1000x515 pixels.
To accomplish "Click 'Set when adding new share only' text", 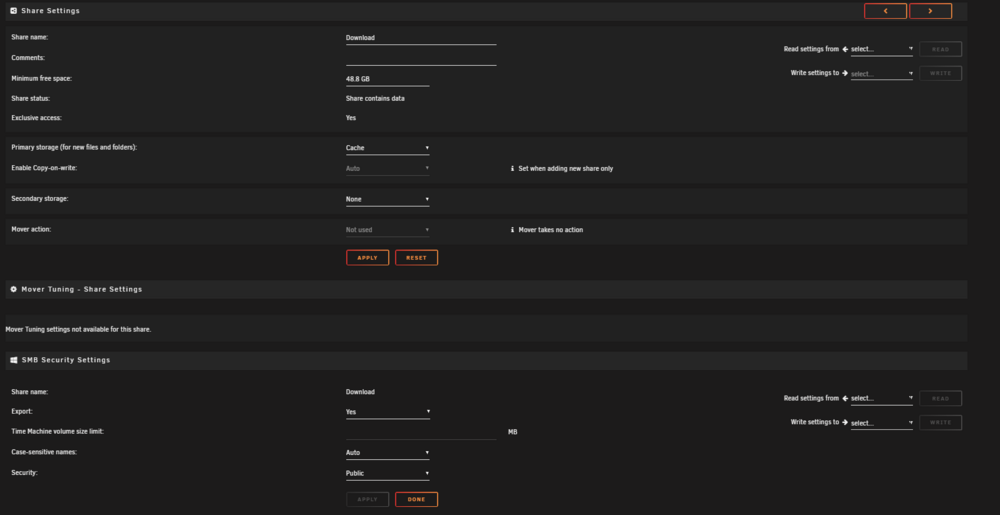I will tap(566, 169).
